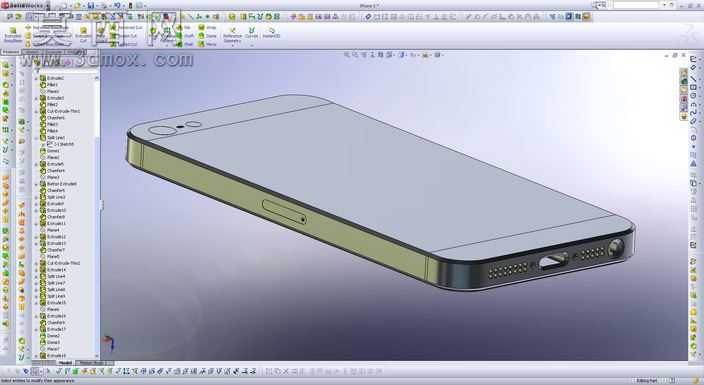704x385 pixels.
Task: Open the Curves dropdown arrow
Action: (252, 45)
